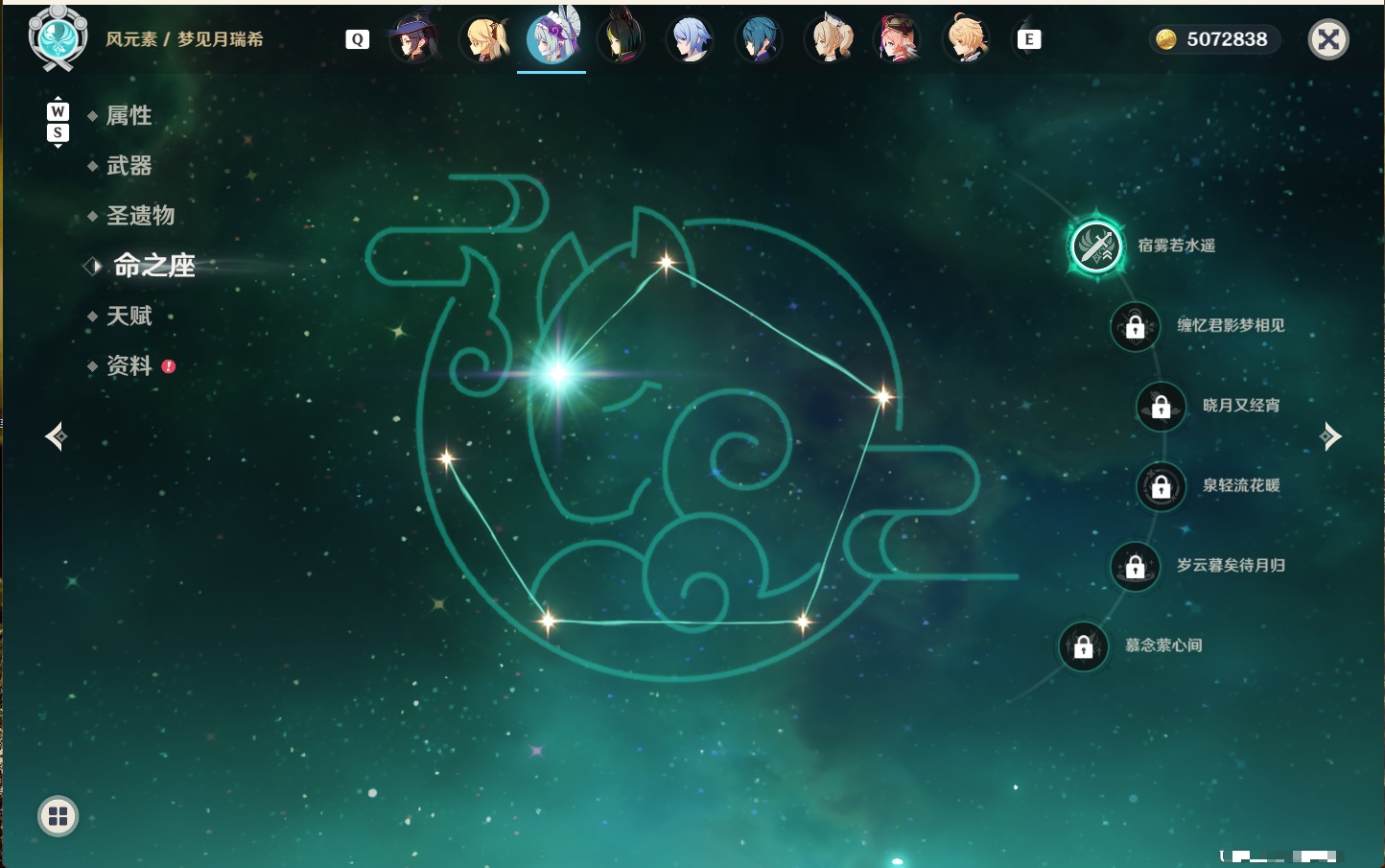Open the unlocked constellation 宿雾若水遥 icon
Viewport: 1385px width, 868px height.
point(1096,246)
